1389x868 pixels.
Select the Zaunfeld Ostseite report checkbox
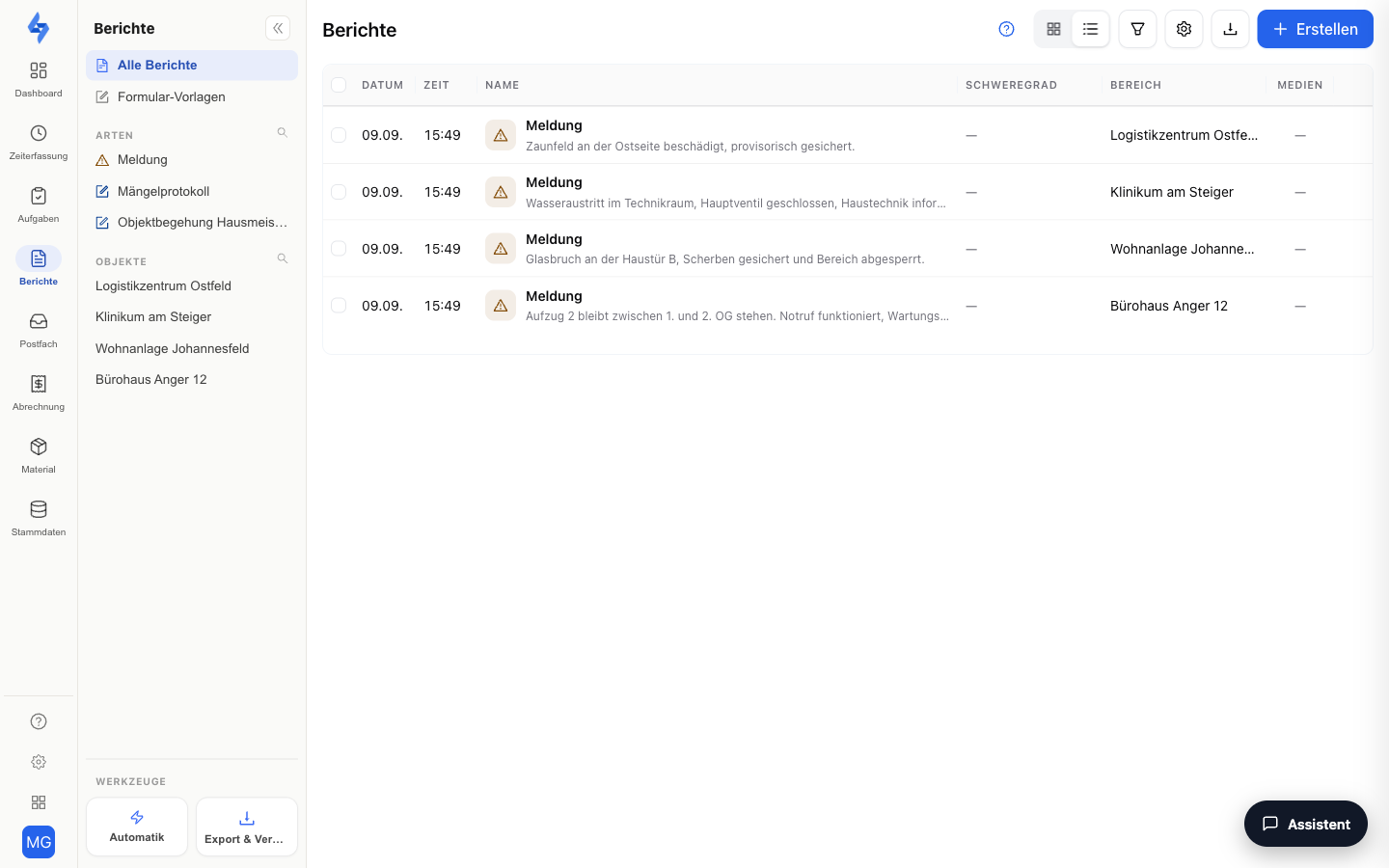point(339,135)
